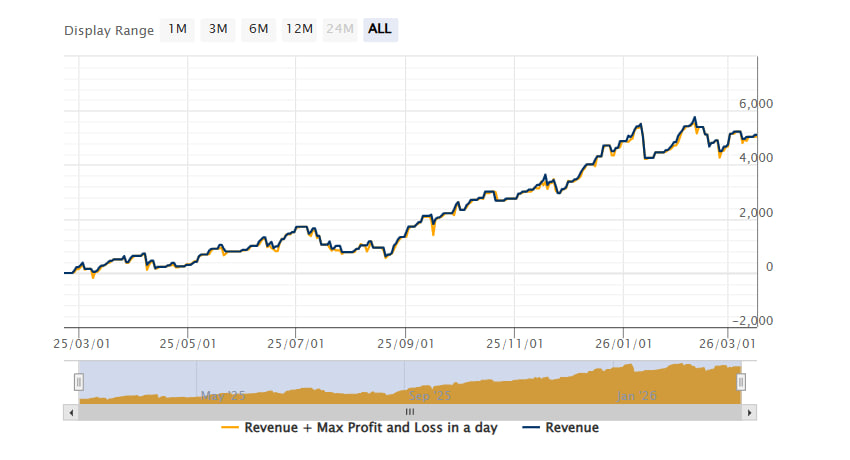Select the 6M display range
Screen dimensions: 850x460
259,29
